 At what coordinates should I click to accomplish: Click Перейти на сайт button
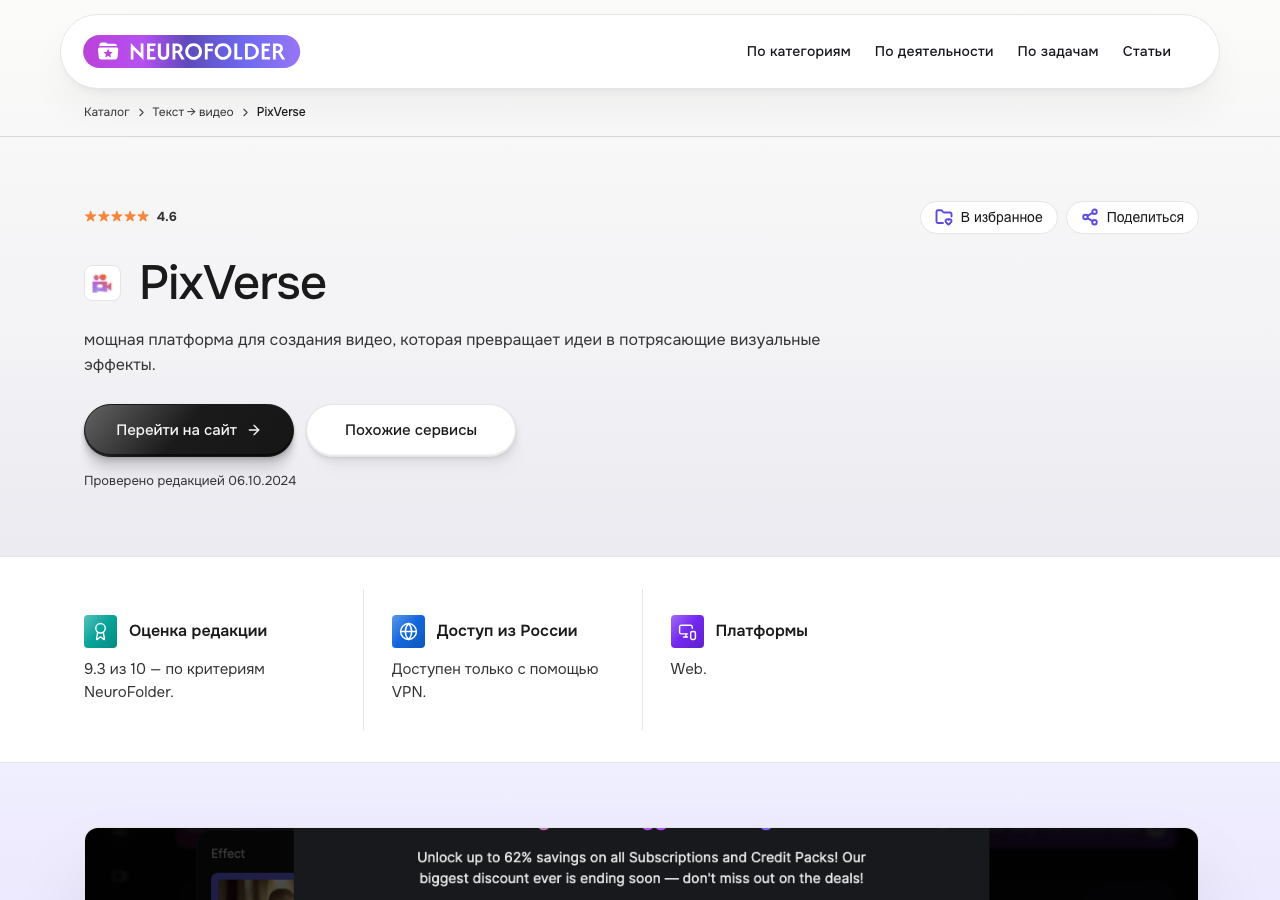pyautogui.click(x=189, y=430)
